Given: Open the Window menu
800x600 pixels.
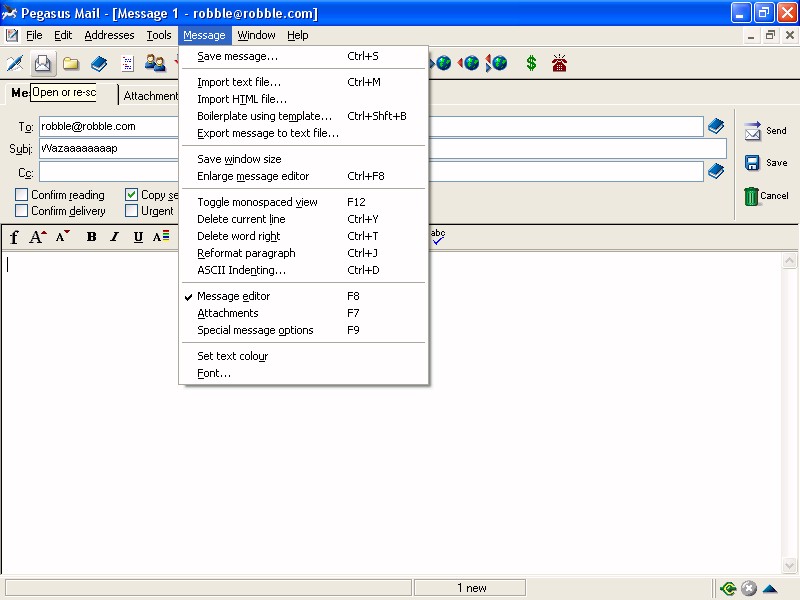Looking at the screenshot, I should pyautogui.click(x=256, y=35).
